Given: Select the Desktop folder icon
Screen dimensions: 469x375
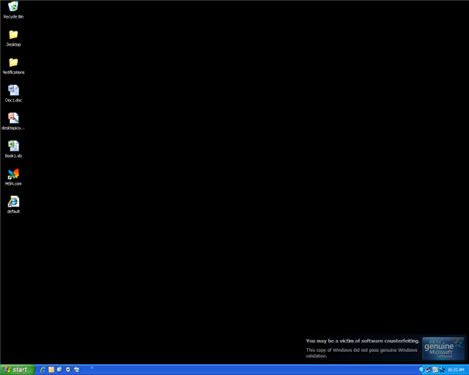Looking at the screenshot, I should coord(13,38).
